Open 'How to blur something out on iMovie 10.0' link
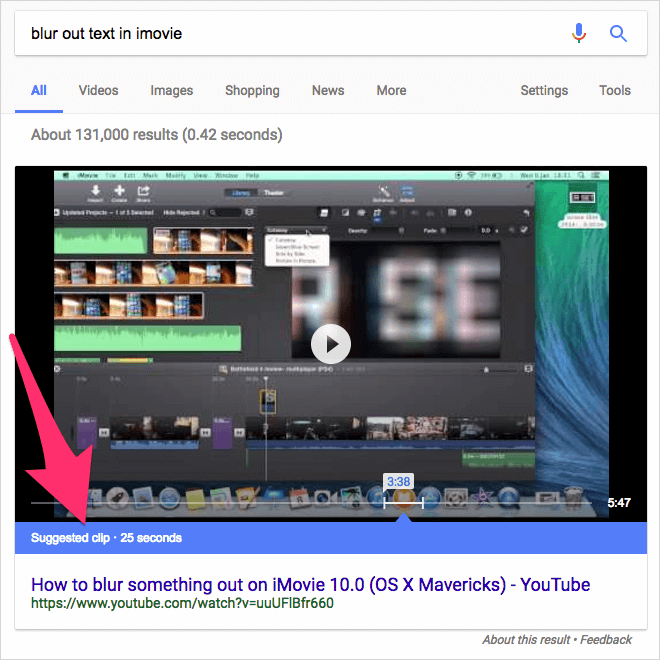660x660 pixels. (x=311, y=585)
